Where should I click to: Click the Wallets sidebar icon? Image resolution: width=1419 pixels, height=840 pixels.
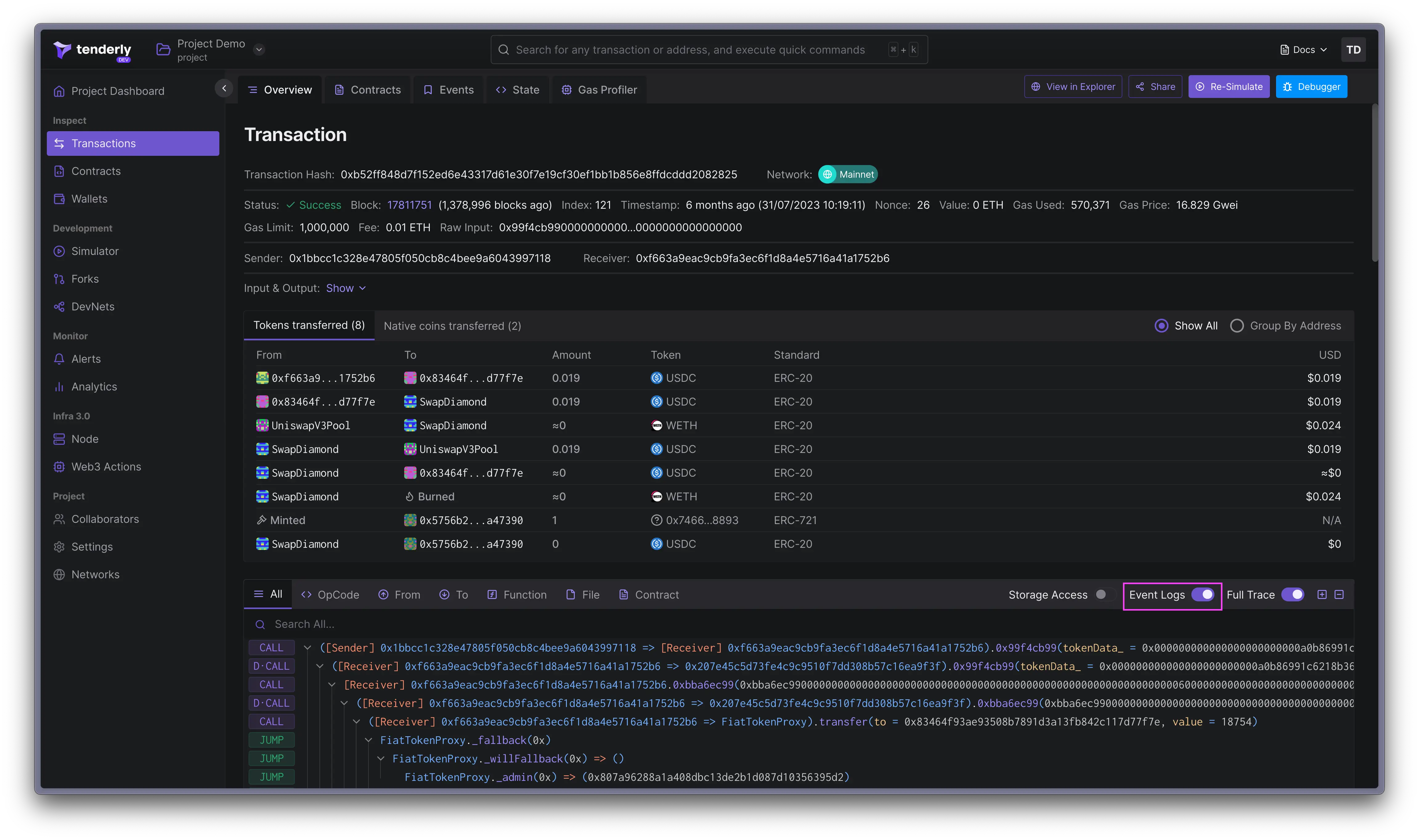click(59, 199)
